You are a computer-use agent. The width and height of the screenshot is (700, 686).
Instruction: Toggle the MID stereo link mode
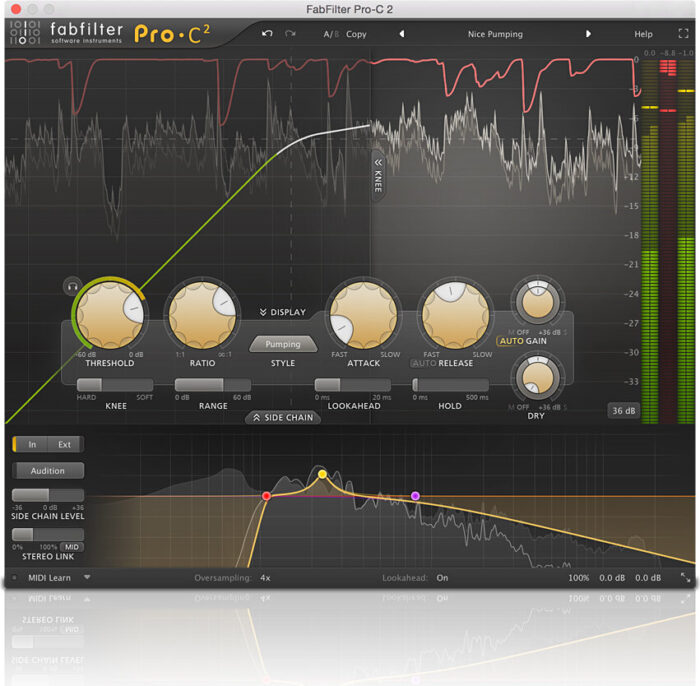point(71,547)
